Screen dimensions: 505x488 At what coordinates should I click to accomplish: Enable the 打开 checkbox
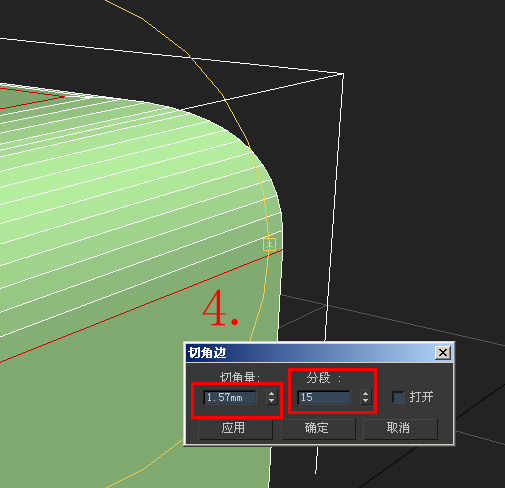[x=398, y=397]
